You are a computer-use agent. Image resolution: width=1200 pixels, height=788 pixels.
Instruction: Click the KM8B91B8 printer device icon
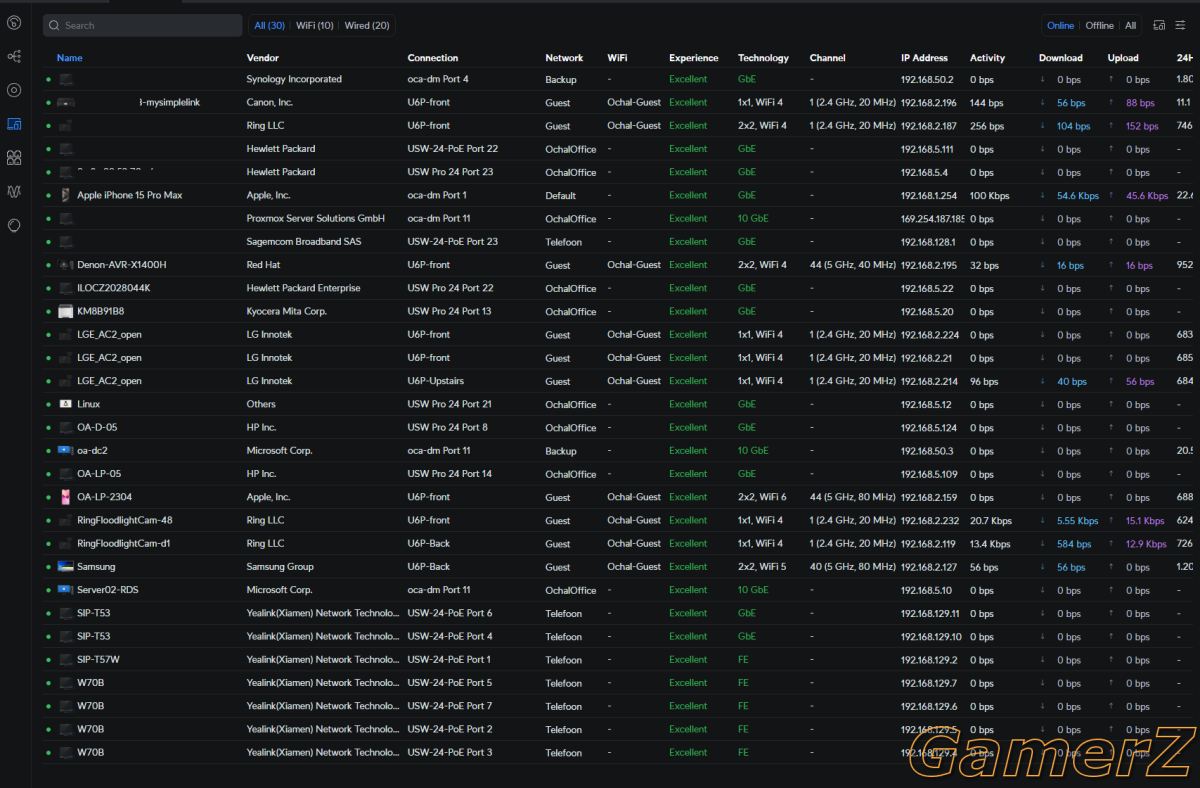click(66, 311)
